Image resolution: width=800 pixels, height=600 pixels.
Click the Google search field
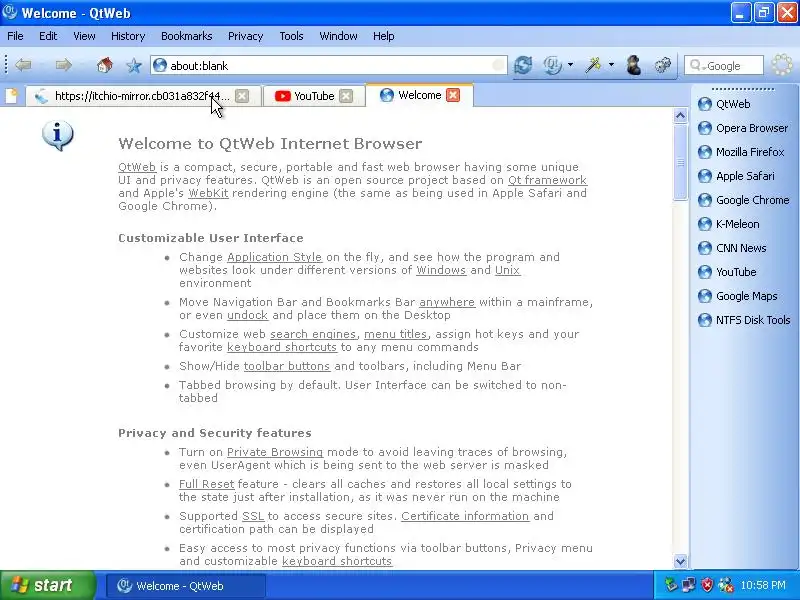(723, 65)
